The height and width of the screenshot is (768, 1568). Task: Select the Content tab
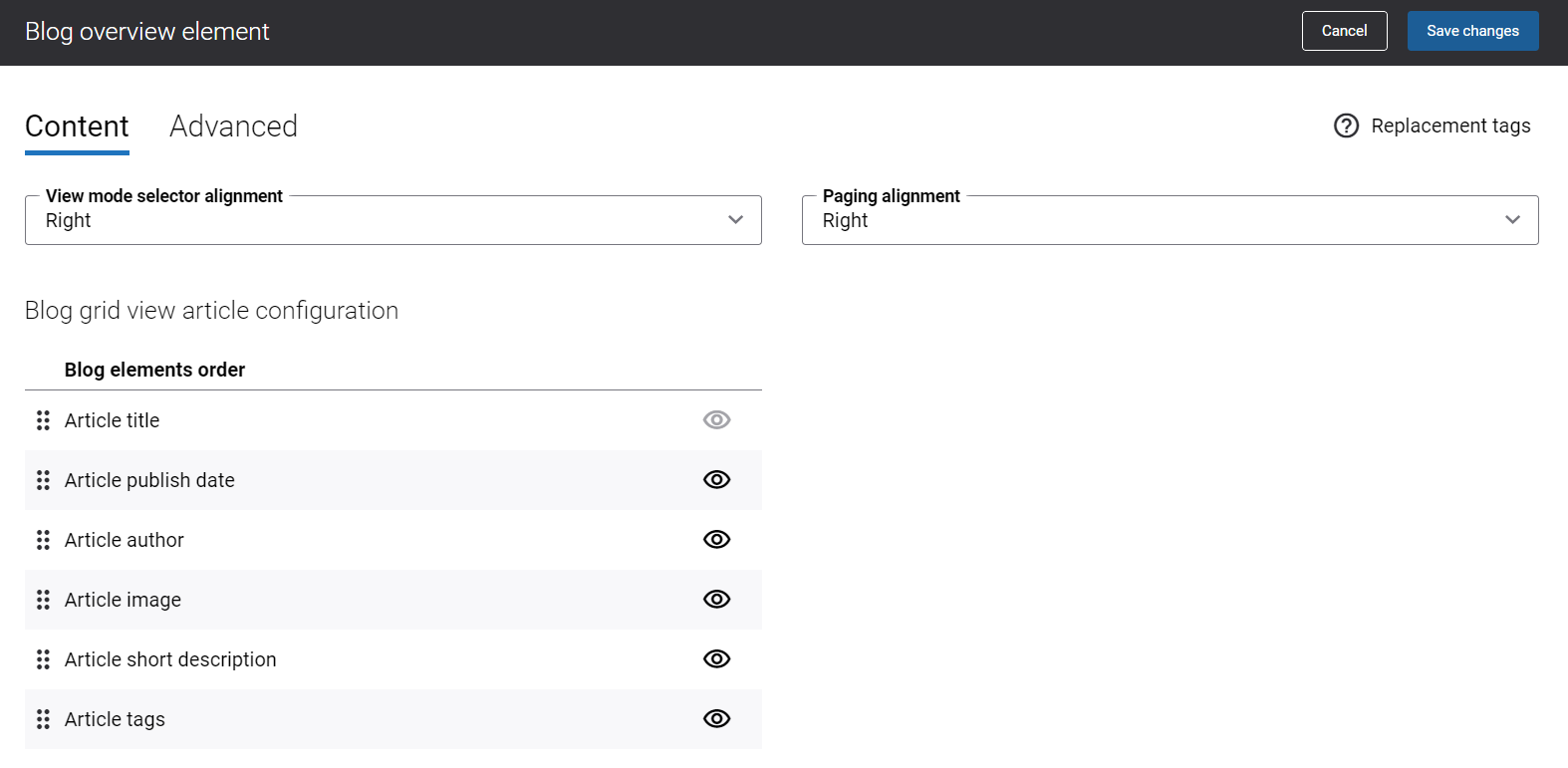(x=77, y=127)
